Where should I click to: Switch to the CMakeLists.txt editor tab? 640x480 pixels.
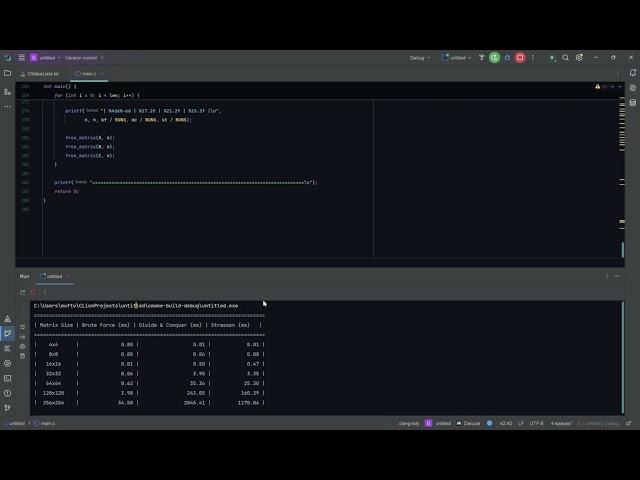[42, 74]
